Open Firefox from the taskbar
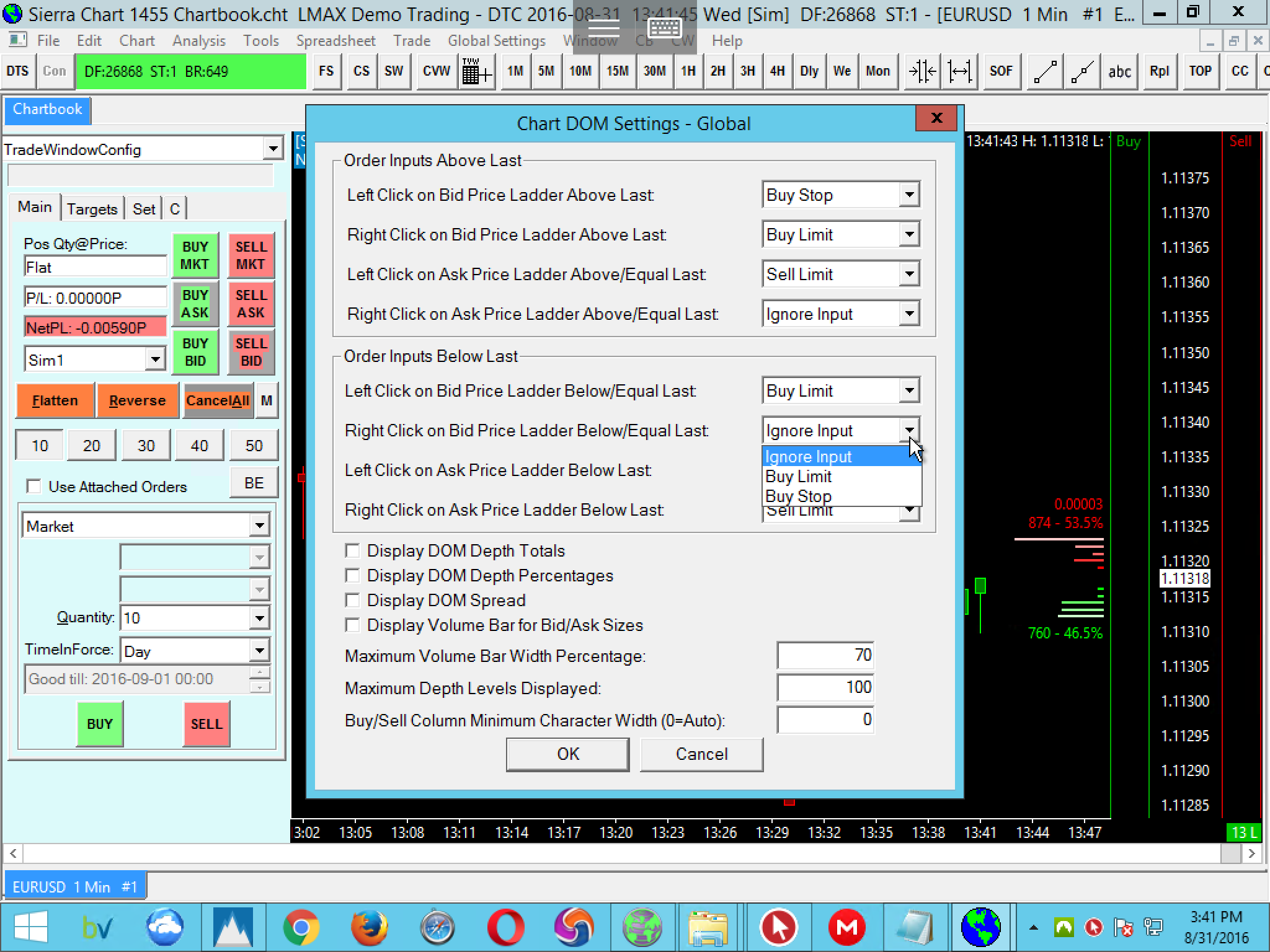The image size is (1270, 952). [369, 927]
